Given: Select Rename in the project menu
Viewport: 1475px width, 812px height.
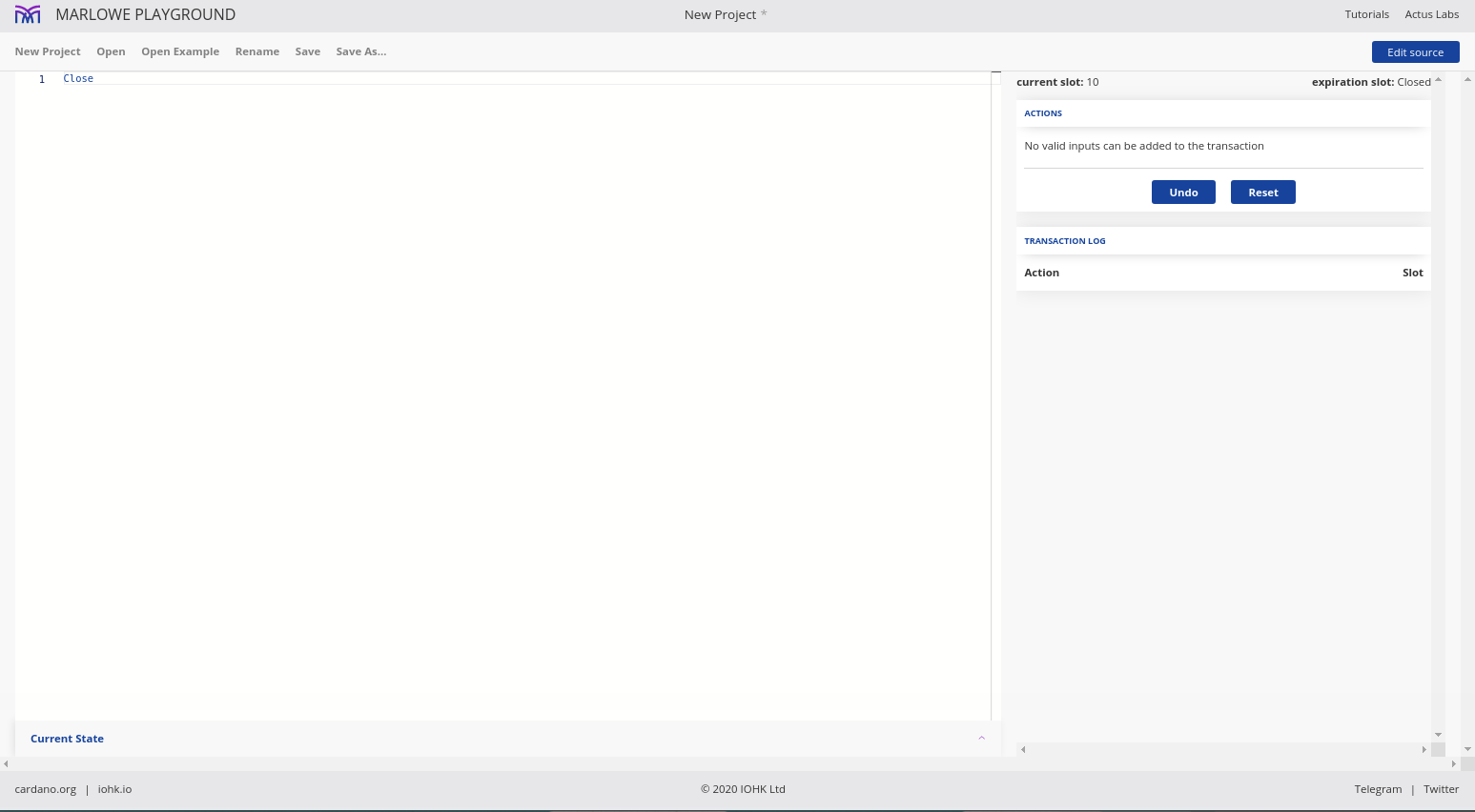Looking at the screenshot, I should pos(257,51).
